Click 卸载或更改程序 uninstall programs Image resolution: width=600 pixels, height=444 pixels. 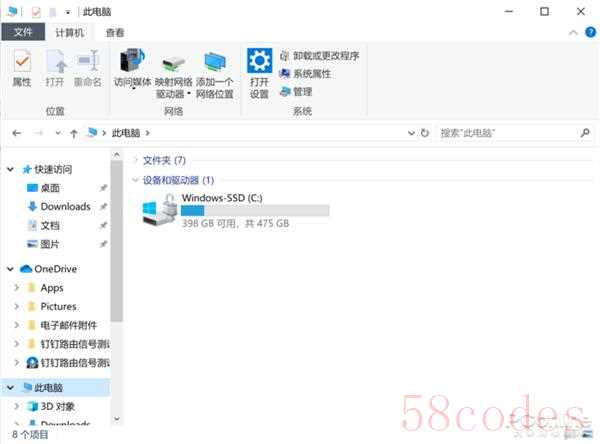point(320,56)
